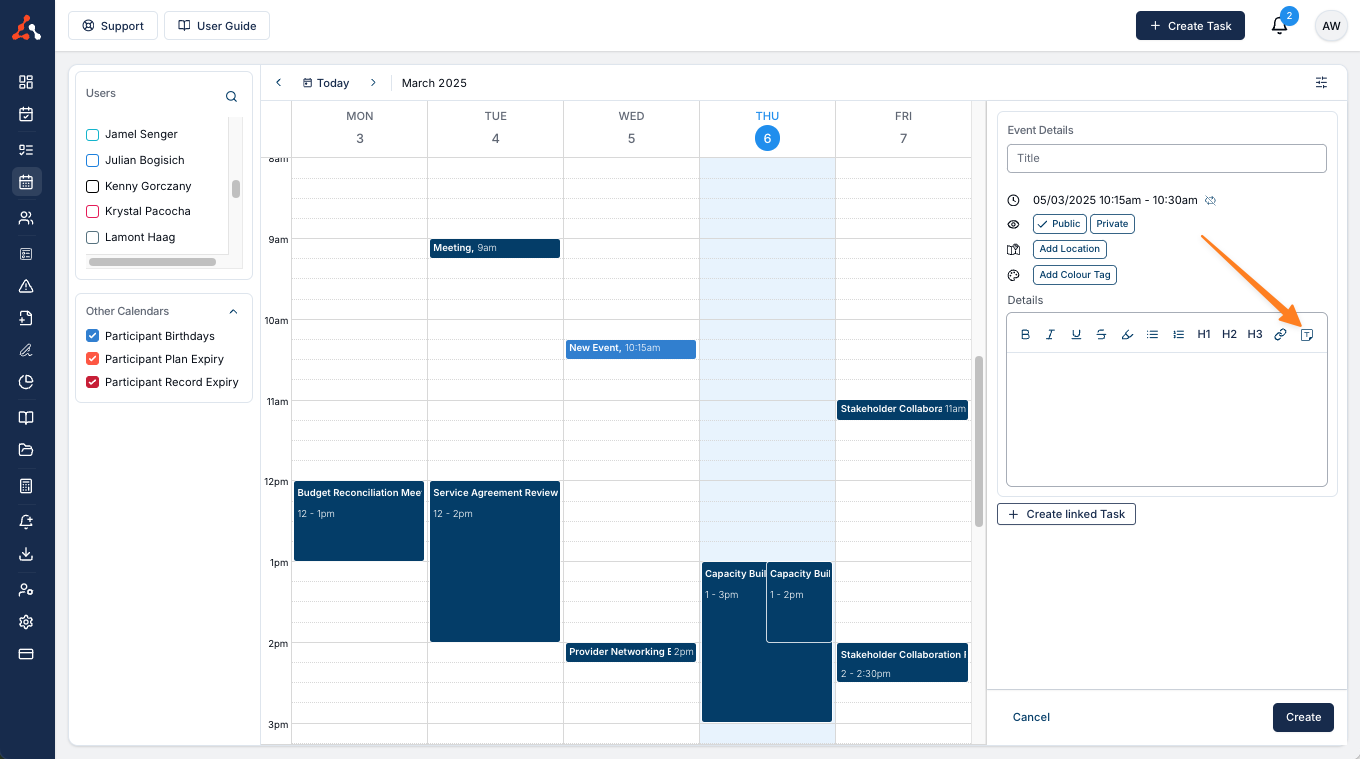Click Add Colour Tag
The image size is (1360, 759).
1075,275
